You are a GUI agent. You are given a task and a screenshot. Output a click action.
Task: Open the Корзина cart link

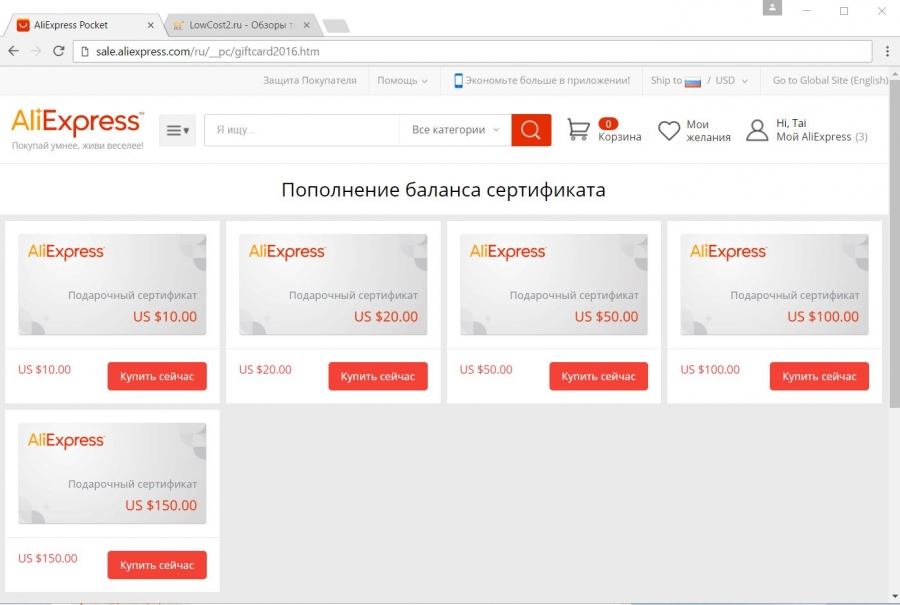pos(620,137)
